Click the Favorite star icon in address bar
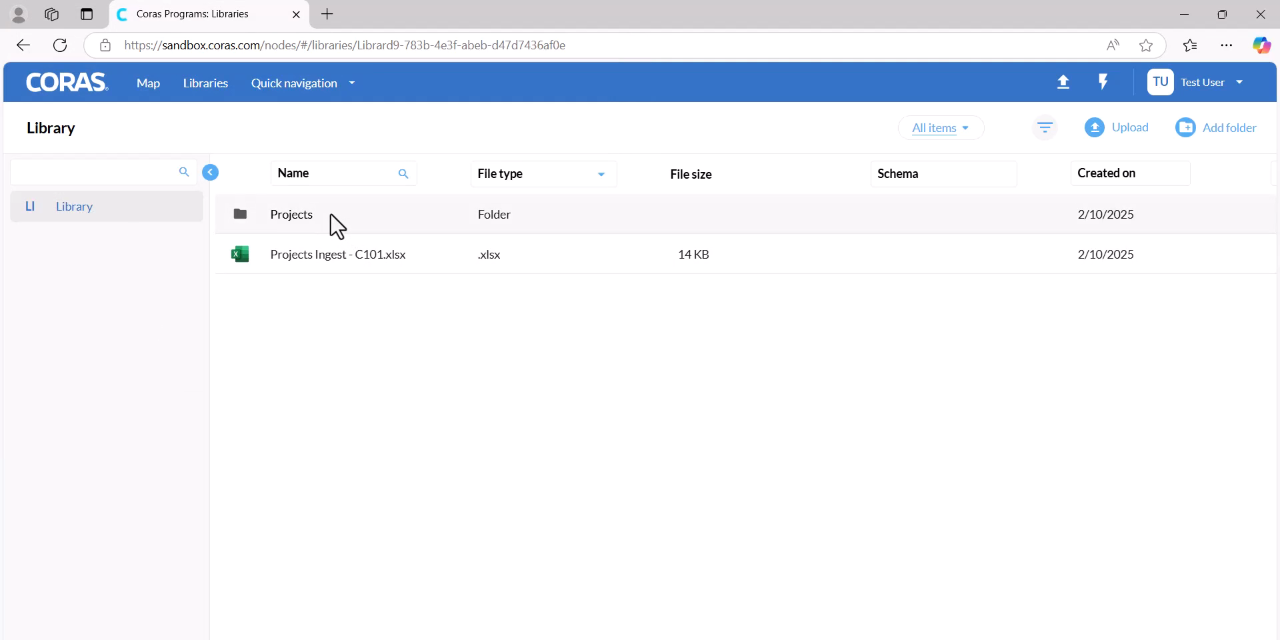Viewport: 1280px width, 640px height. 1146,45
